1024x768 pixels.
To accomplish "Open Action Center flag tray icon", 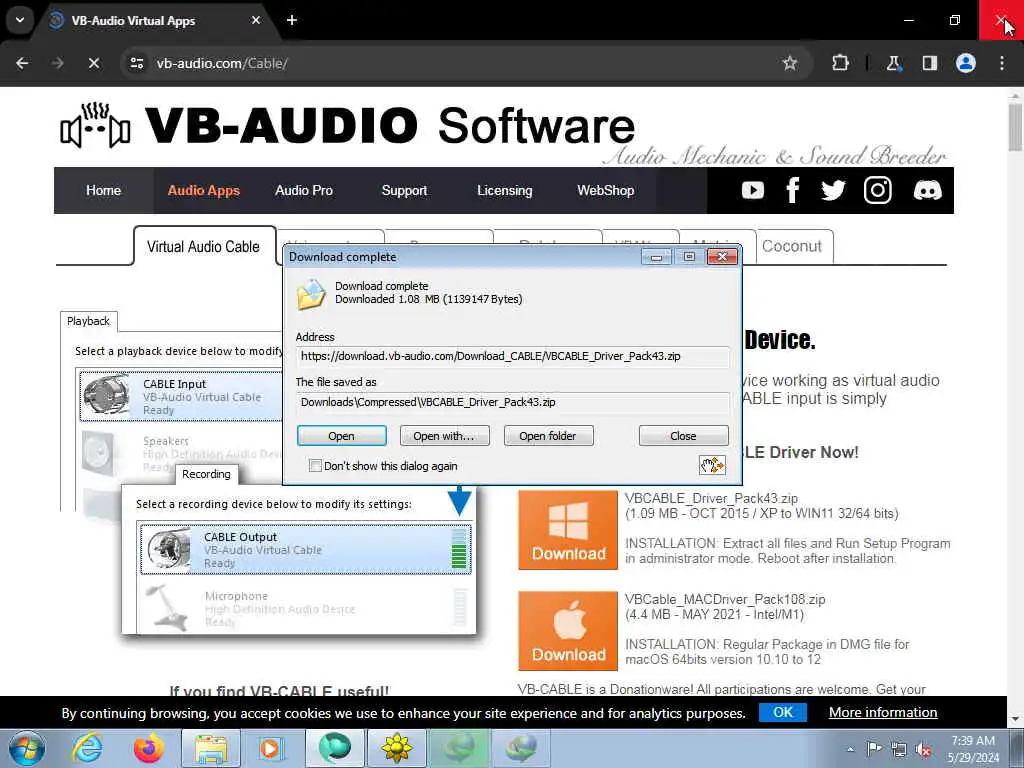I will (x=874, y=750).
